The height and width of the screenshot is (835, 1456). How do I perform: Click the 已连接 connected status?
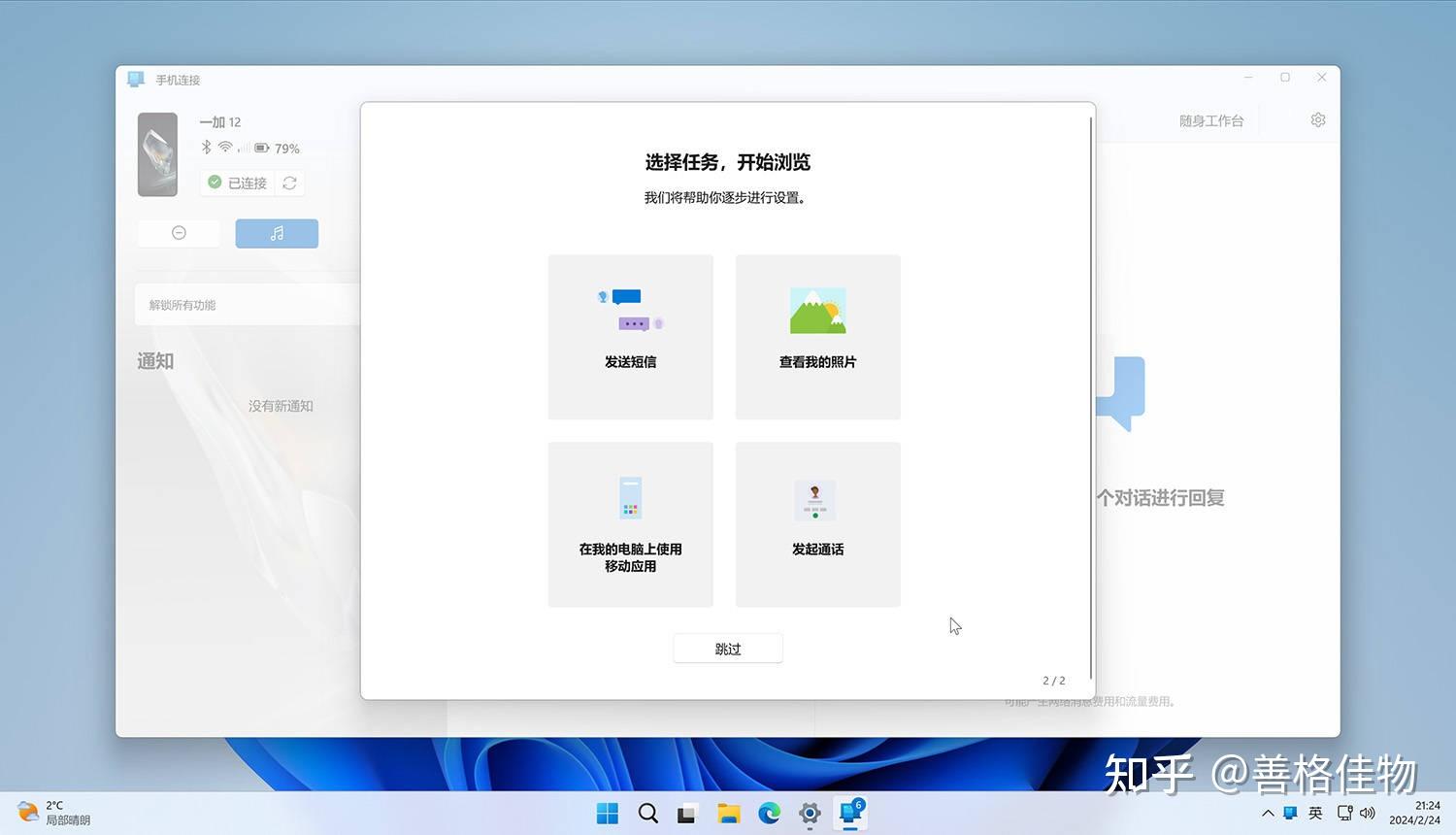click(x=238, y=183)
